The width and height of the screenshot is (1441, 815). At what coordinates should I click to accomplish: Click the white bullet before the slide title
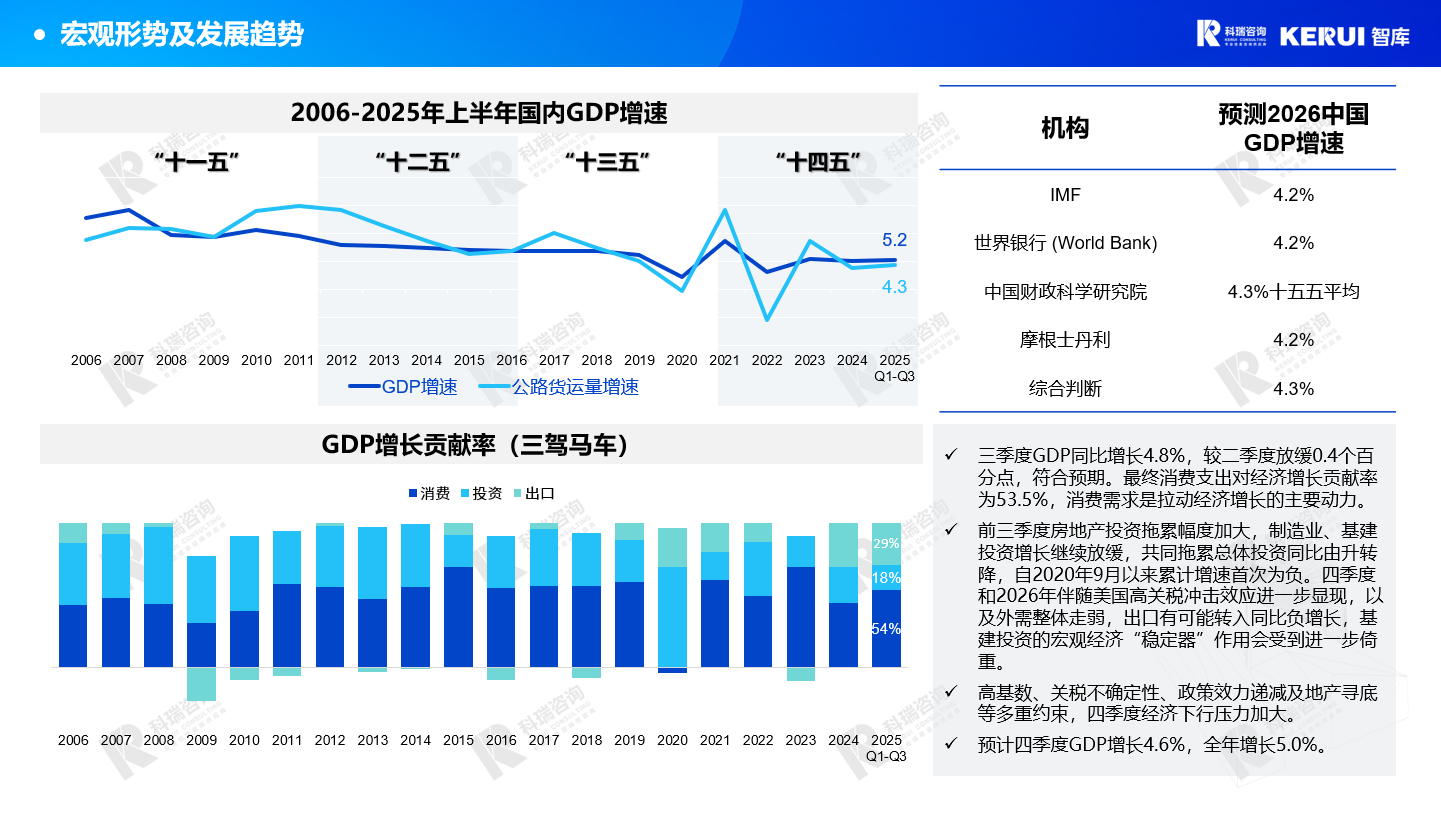40,35
